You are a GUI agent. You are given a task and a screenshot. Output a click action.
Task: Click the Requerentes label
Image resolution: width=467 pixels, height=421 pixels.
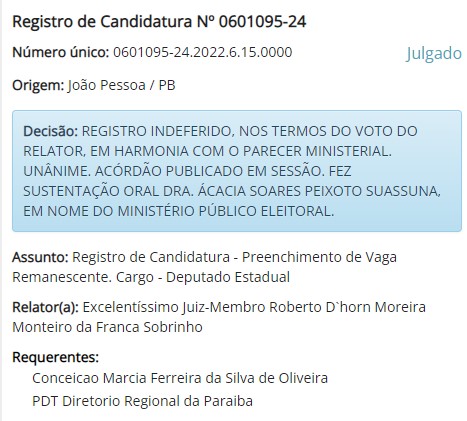pos(56,357)
